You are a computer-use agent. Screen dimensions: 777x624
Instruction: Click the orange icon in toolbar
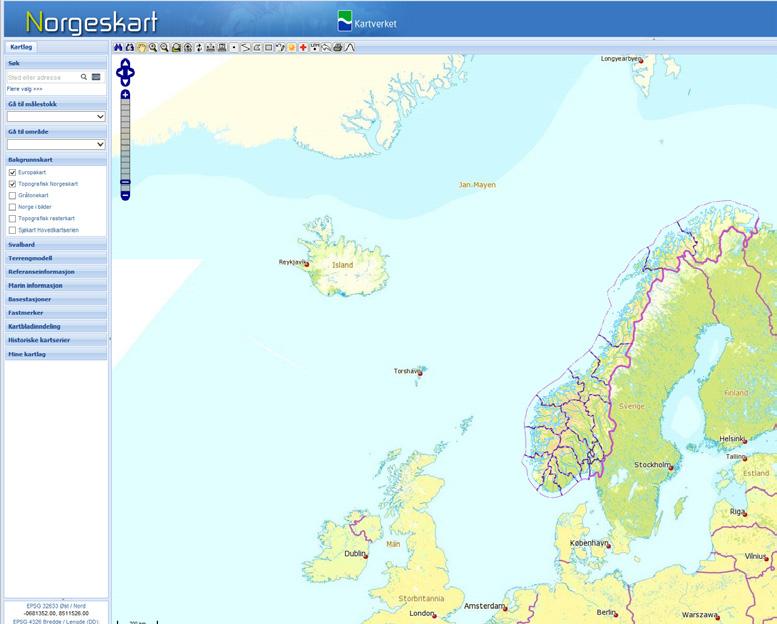point(292,48)
